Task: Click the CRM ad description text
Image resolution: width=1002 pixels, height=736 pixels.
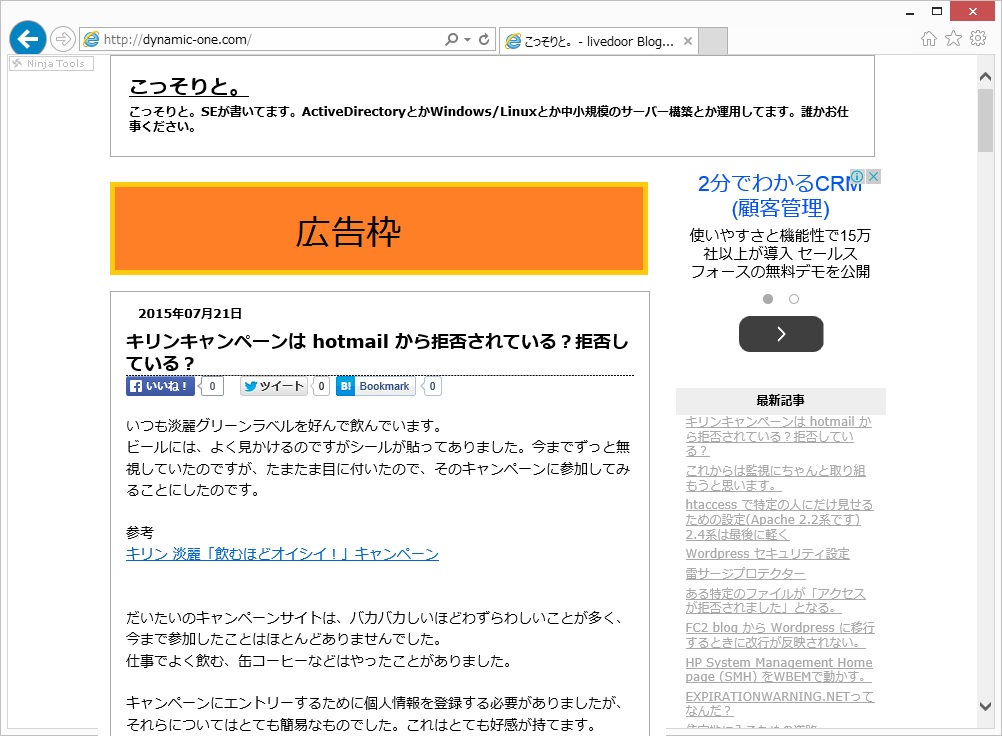Action: (x=780, y=254)
